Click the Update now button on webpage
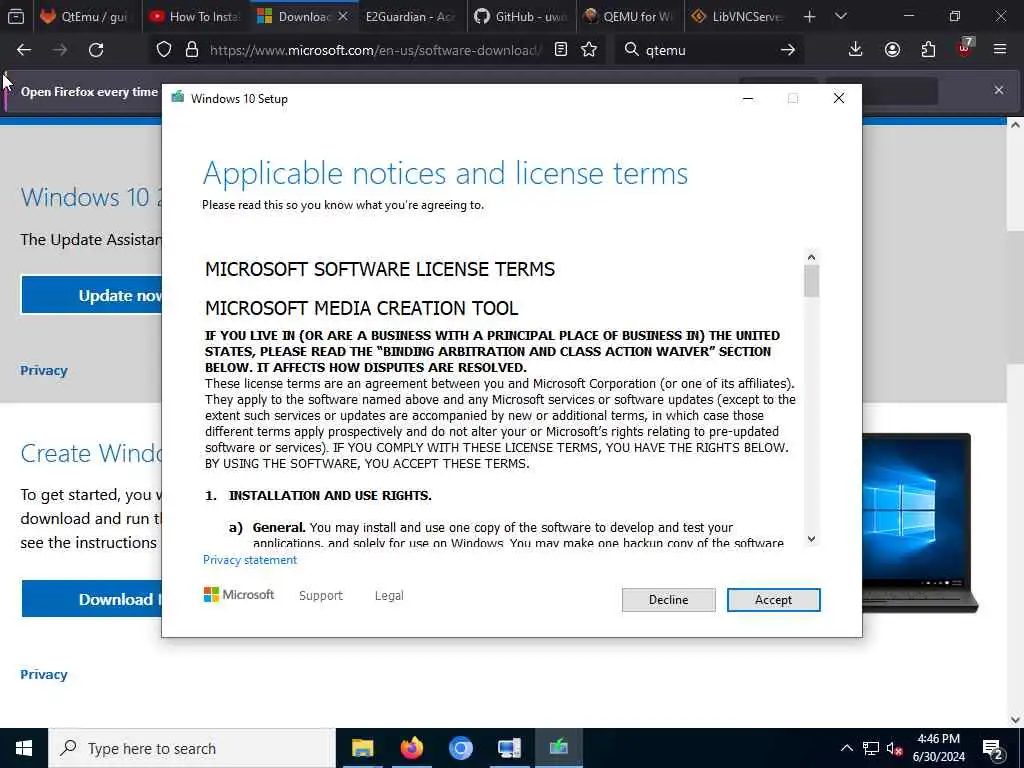The image size is (1024, 768). coord(91,295)
